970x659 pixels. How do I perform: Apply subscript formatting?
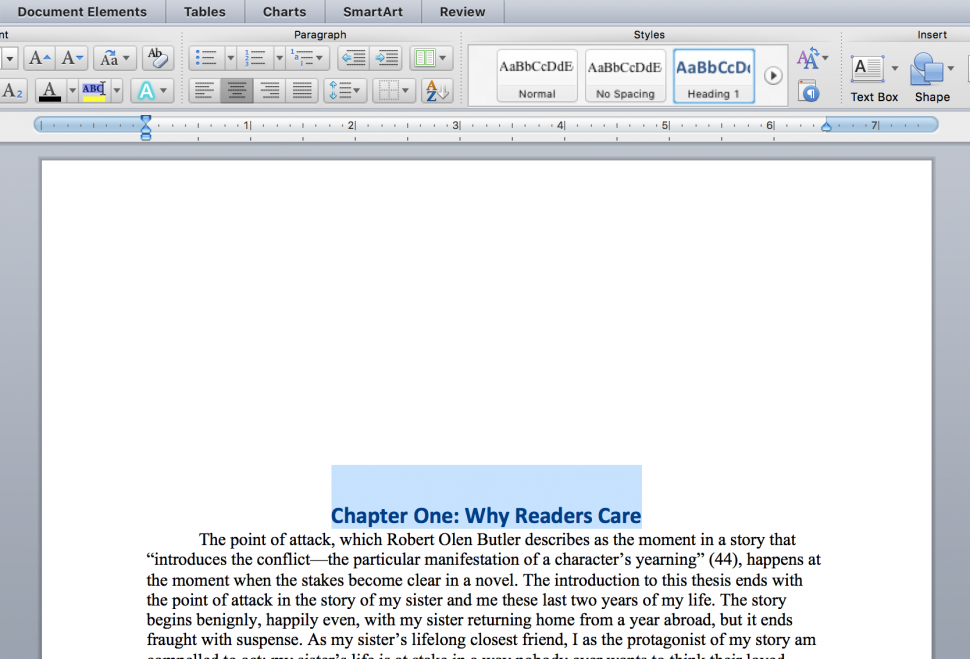[x=11, y=89]
